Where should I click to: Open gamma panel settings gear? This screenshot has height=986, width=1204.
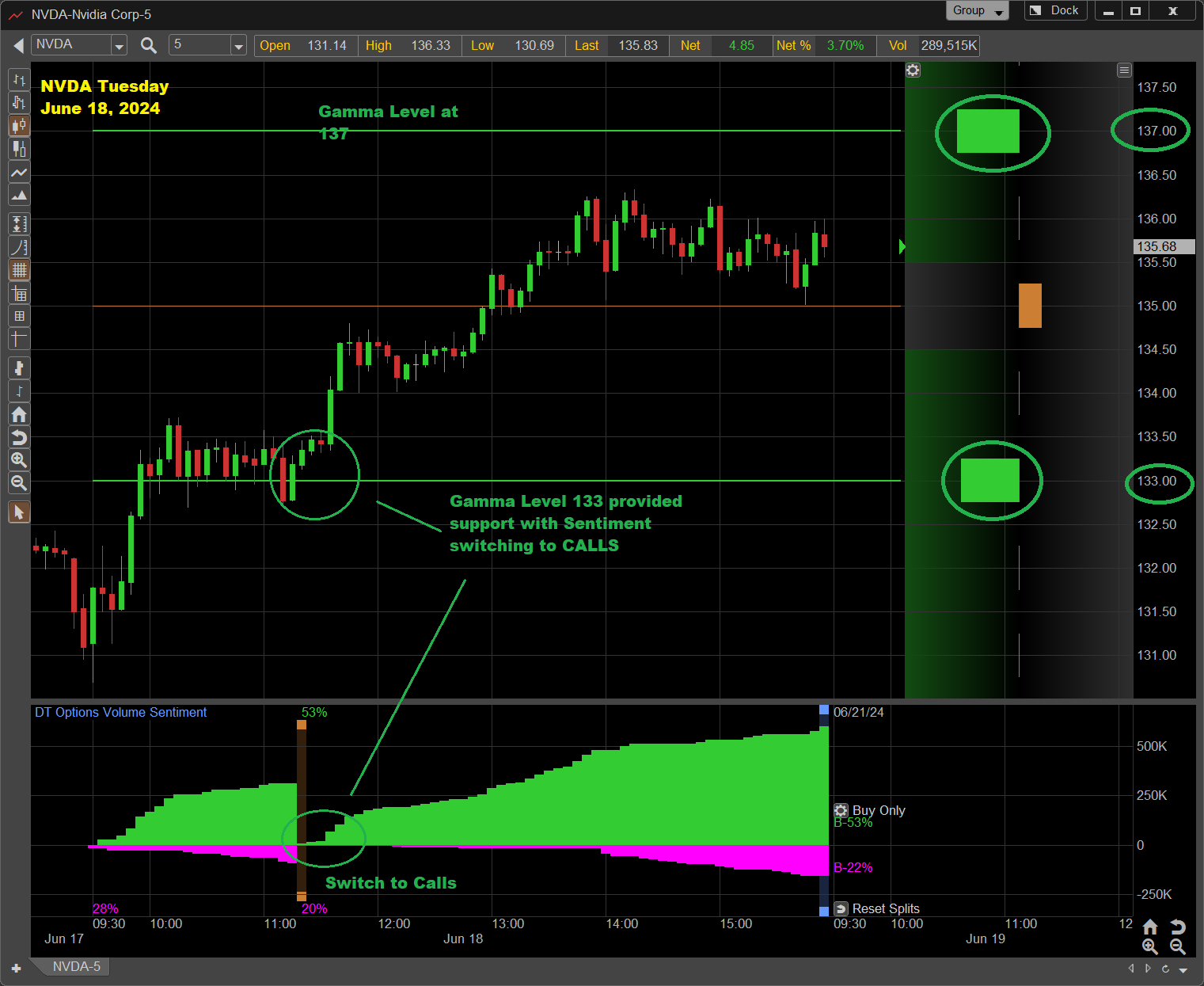pos(913,70)
